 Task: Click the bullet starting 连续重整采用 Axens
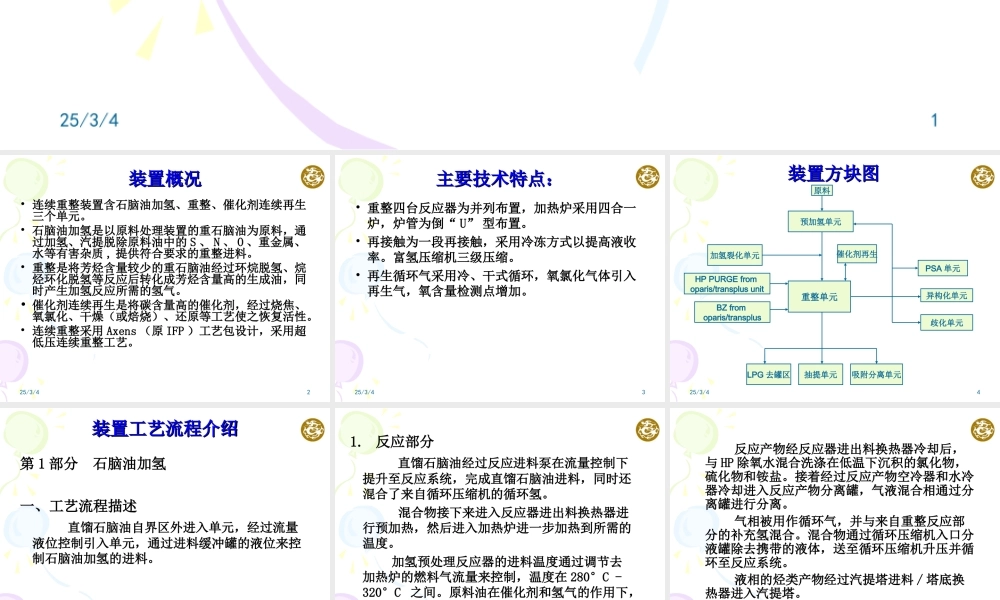tap(169, 336)
